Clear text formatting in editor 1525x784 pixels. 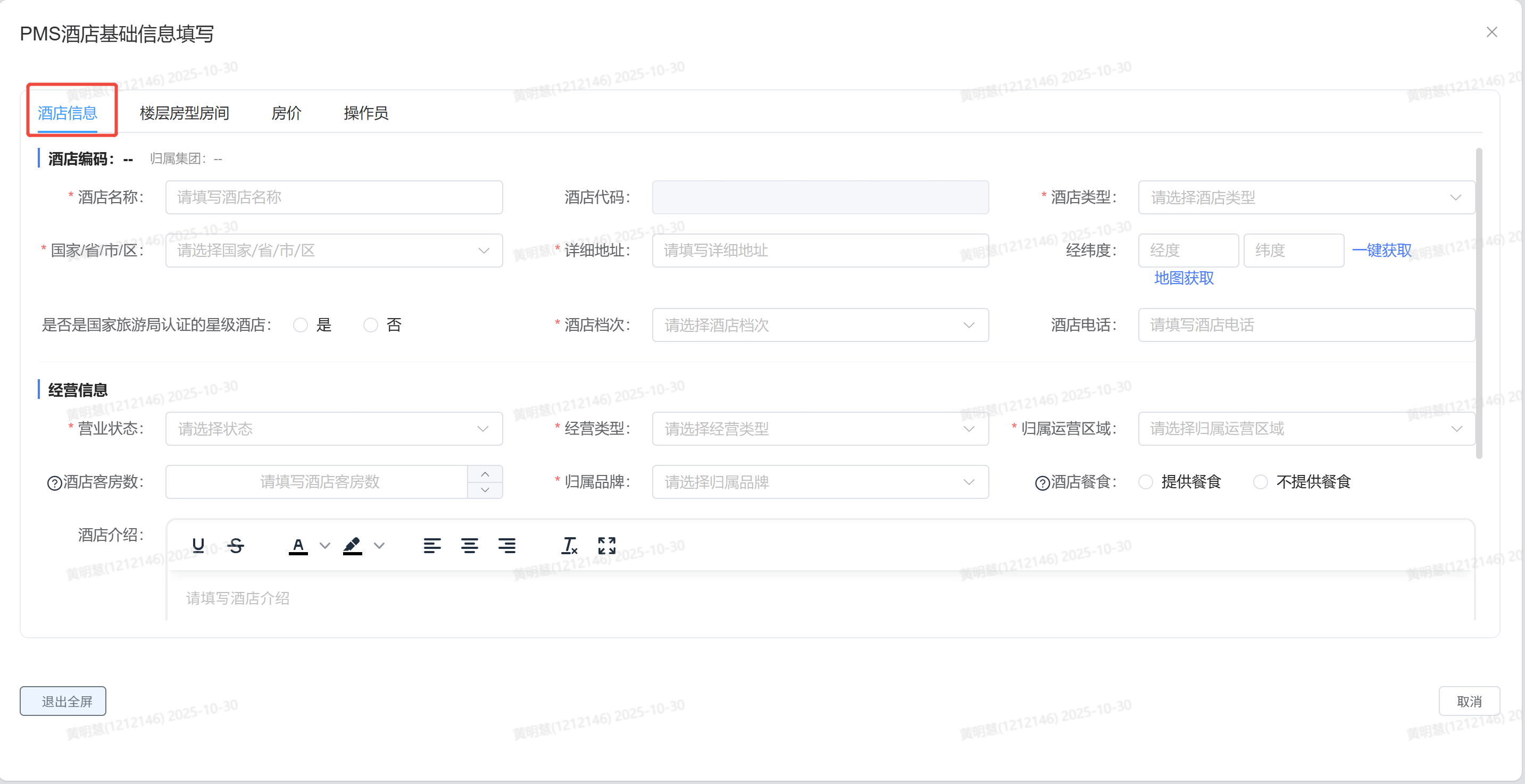[x=569, y=545]
